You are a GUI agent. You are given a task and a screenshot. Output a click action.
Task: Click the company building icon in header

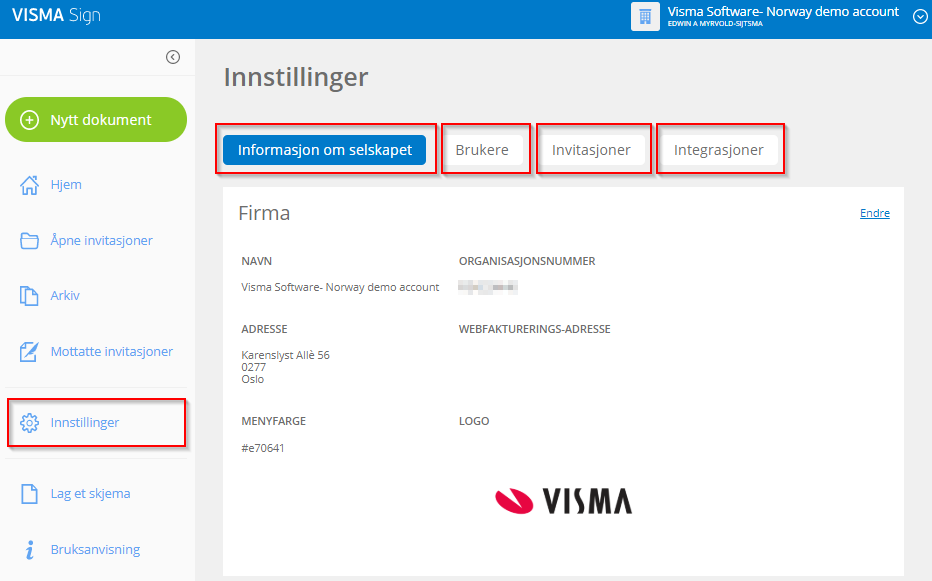[646, 16]
